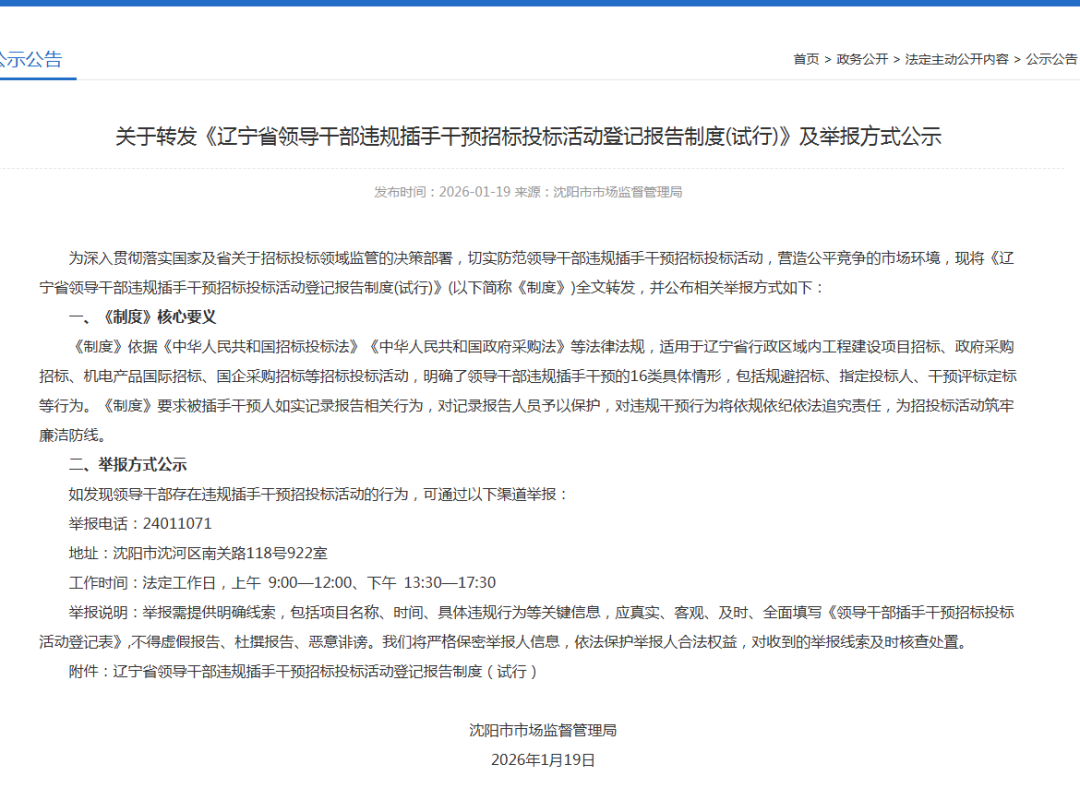Select the hotline number 24011071
This screenshot has height=788, width=1080.
click(177, 520)
